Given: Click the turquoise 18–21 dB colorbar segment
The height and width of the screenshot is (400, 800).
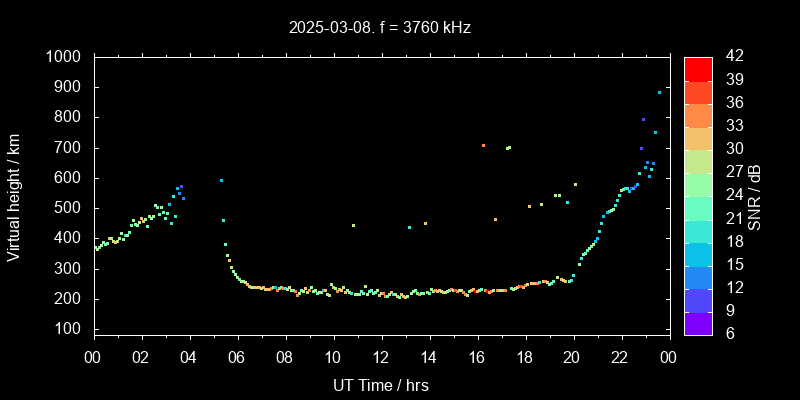Looking at the screenshot, I should [x=698, y=230].
